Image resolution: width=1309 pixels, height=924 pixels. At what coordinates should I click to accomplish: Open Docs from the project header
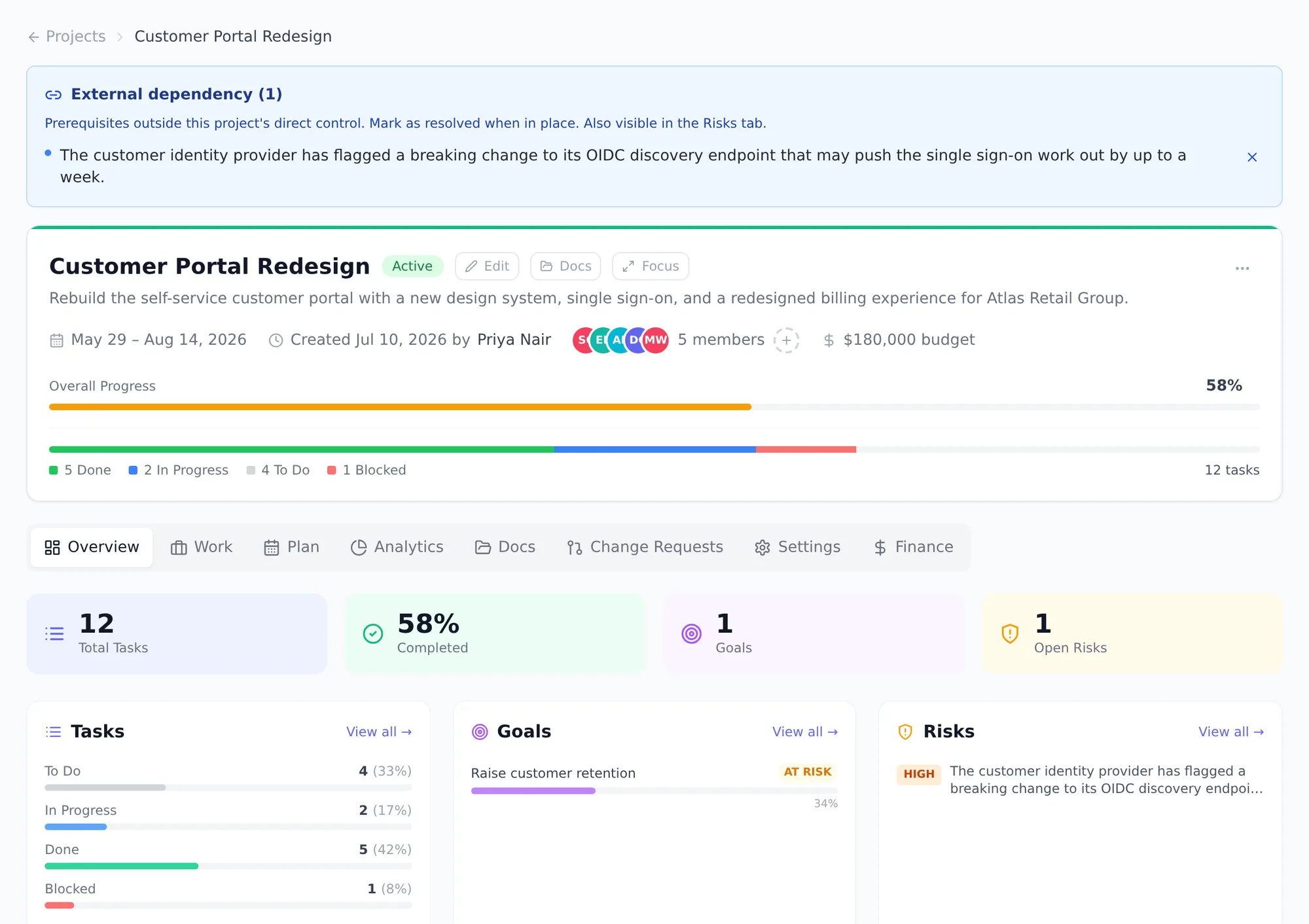(x=565, y=266)
